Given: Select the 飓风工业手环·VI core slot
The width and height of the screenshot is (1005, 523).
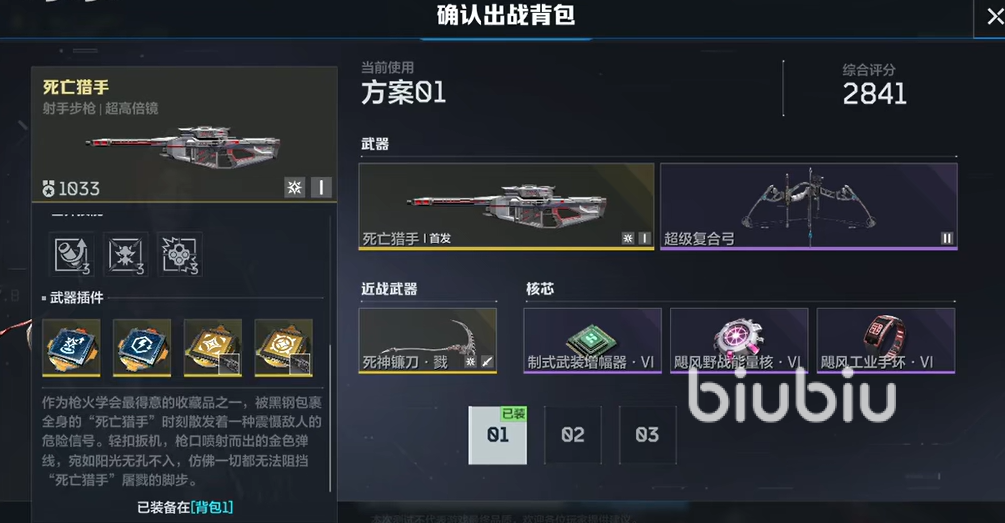Looking at the screenshot, I should [x=886, y=340].
